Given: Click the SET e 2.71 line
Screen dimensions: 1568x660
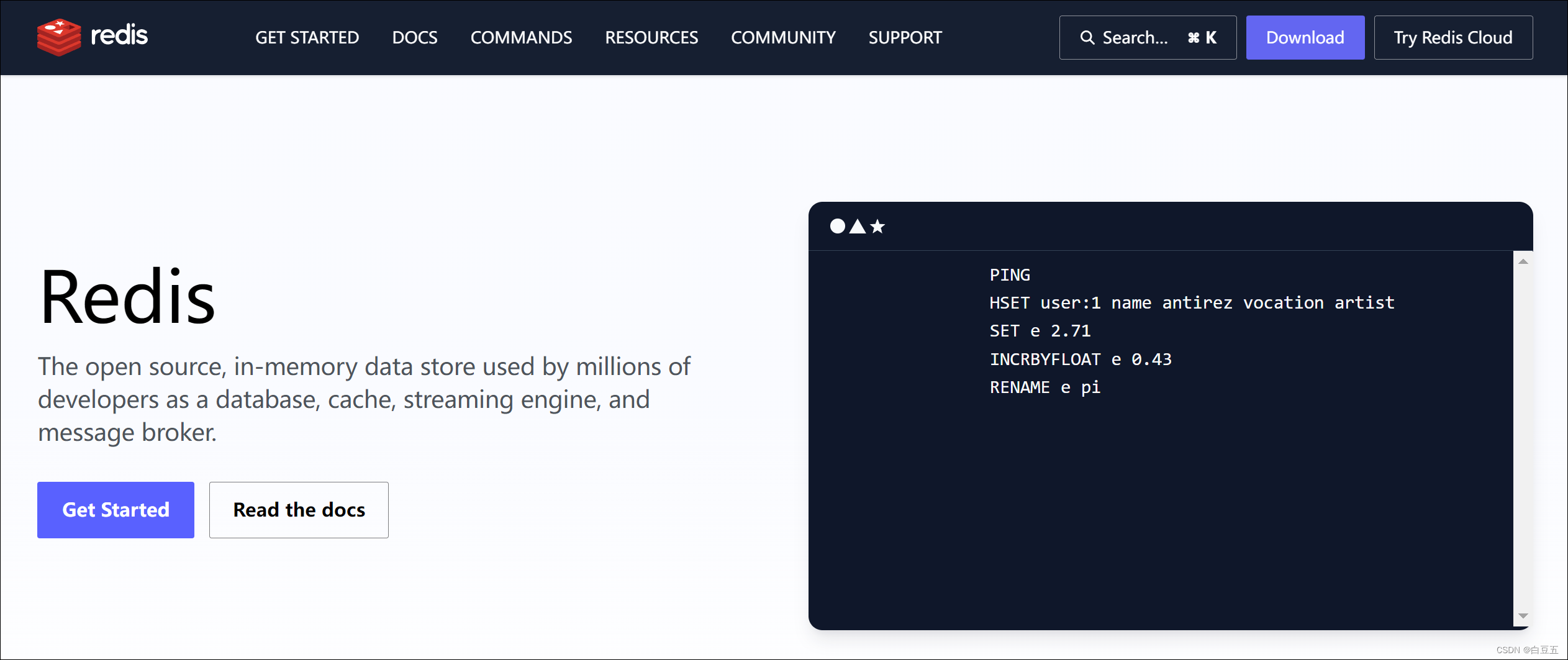Looking at the screenshot, I should (x=1040, y=331).
